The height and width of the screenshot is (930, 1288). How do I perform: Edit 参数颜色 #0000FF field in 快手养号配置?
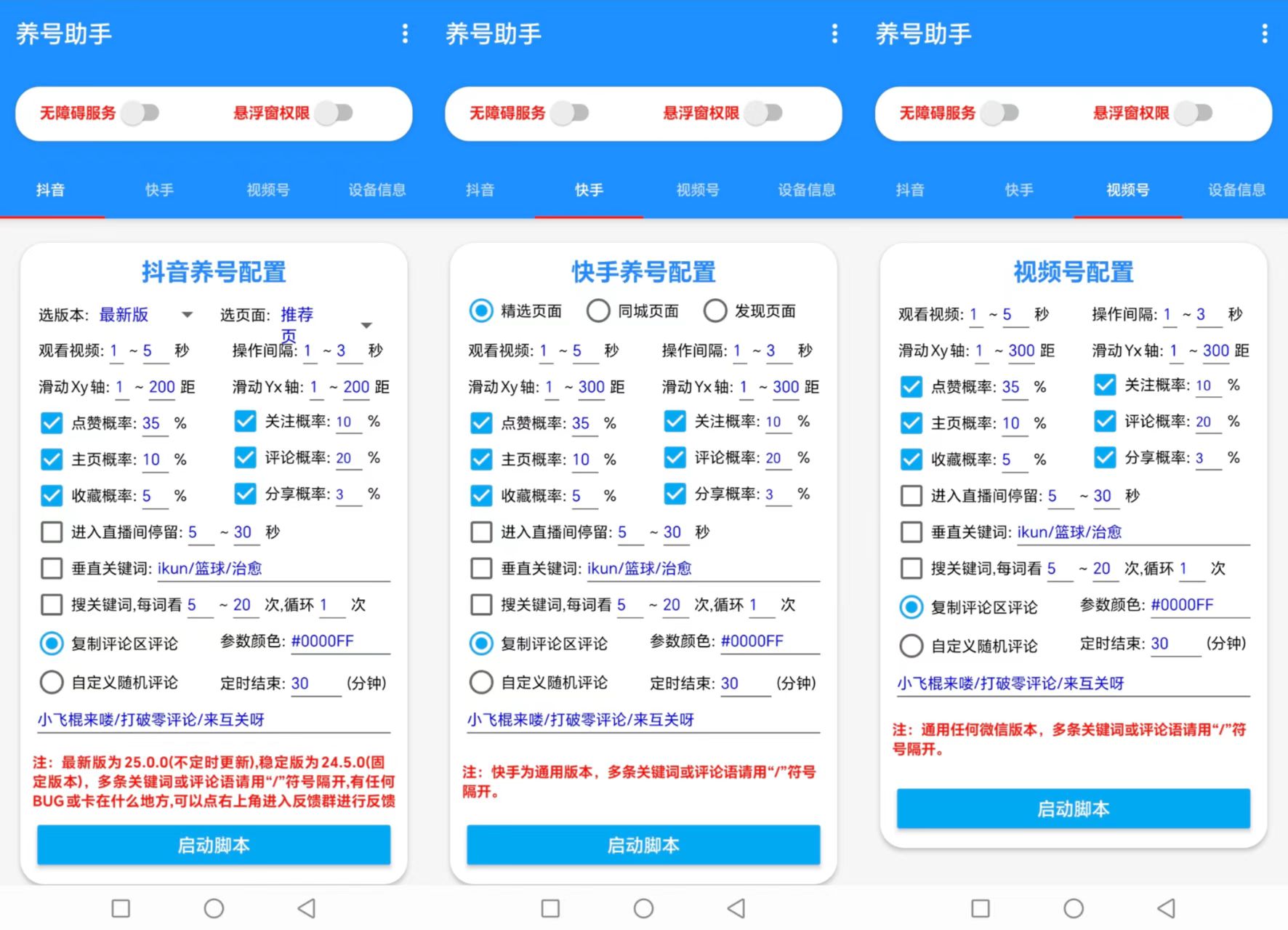click(770, 641)
